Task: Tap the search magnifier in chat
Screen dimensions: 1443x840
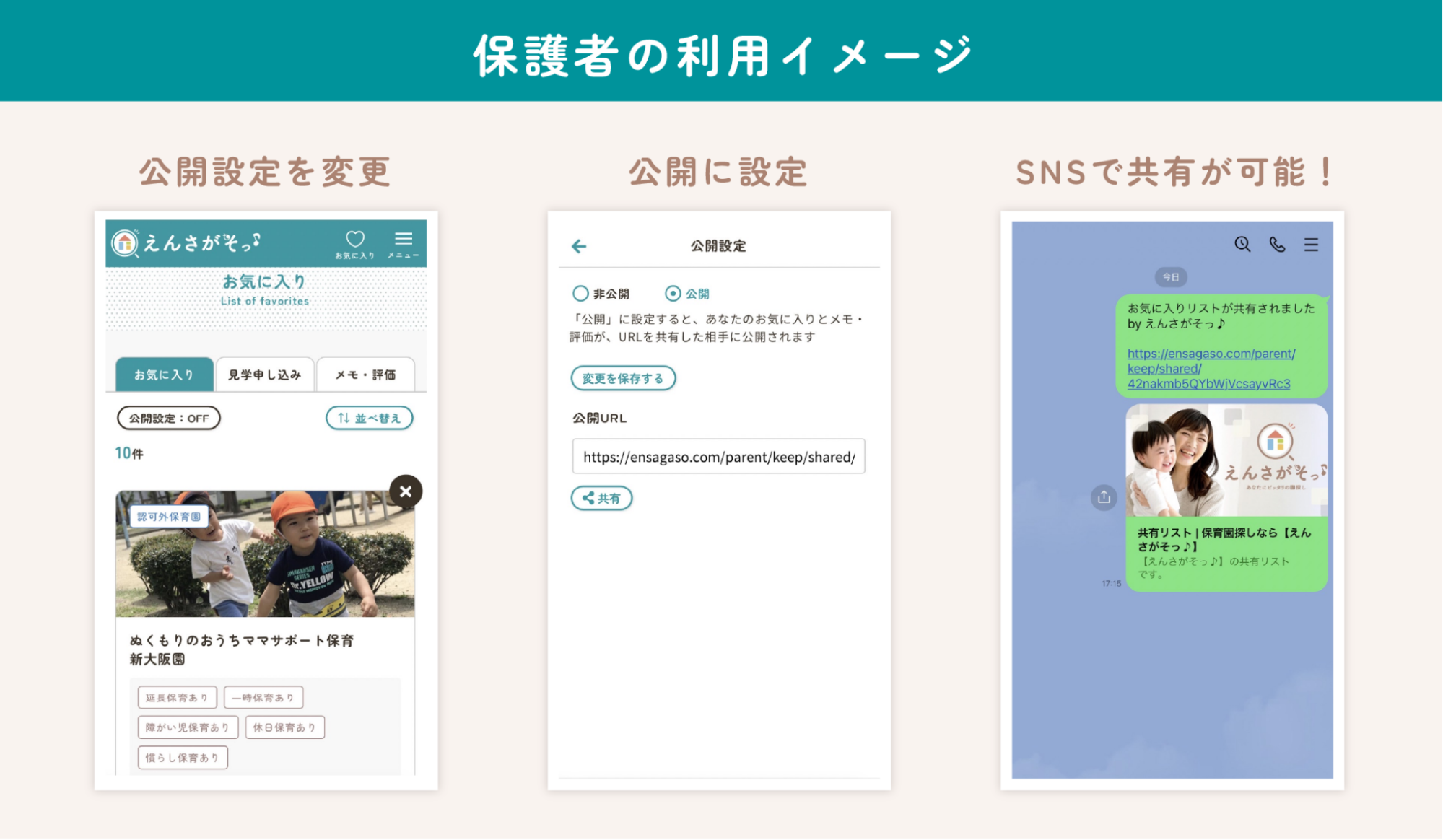Action: tap(1242, 245)
